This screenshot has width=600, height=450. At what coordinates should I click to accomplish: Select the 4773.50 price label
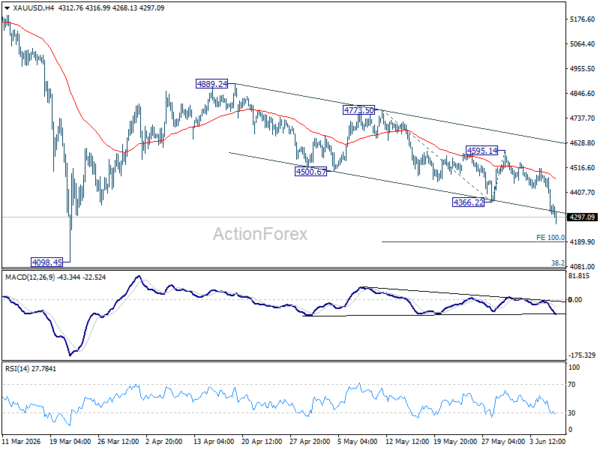click(359, 110)
